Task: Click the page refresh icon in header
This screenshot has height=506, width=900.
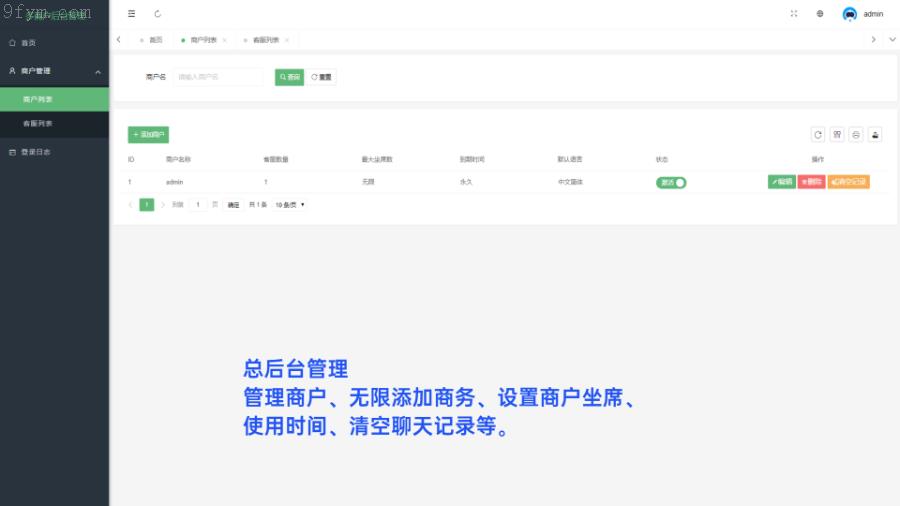Action: click(x=158, y=14)
